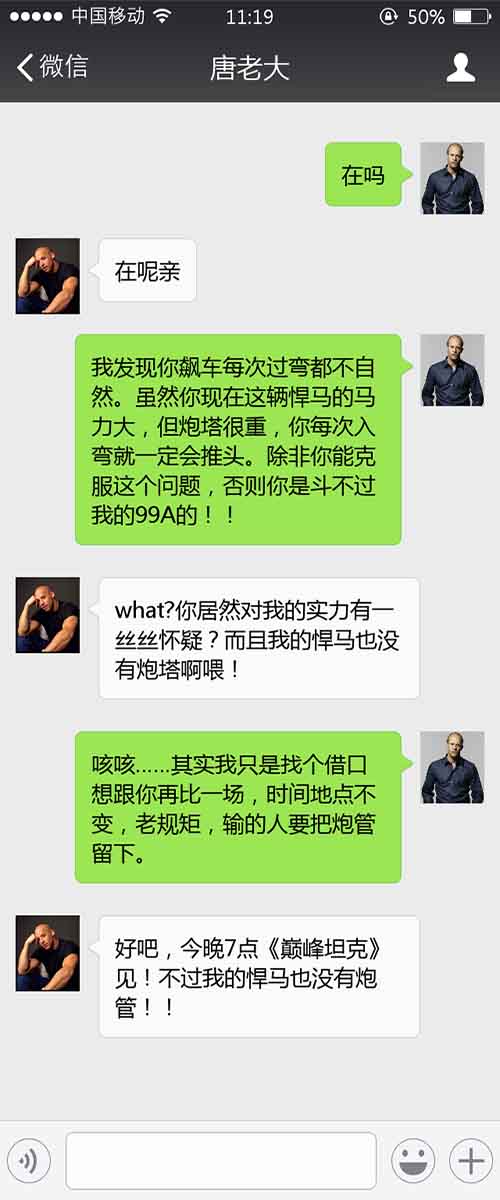
Task: Tap the 咳咳 green message bubble
Action: pyautogui.click(x=242, y=807)
